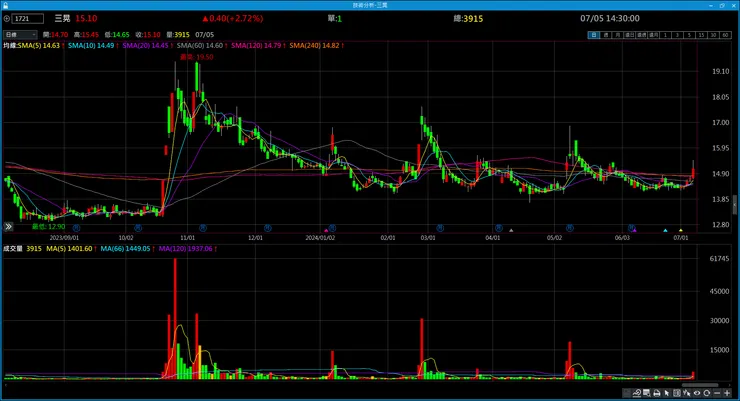Click the split columns layout icon
This screenshot has width=740, height=401.
point(677,393)
